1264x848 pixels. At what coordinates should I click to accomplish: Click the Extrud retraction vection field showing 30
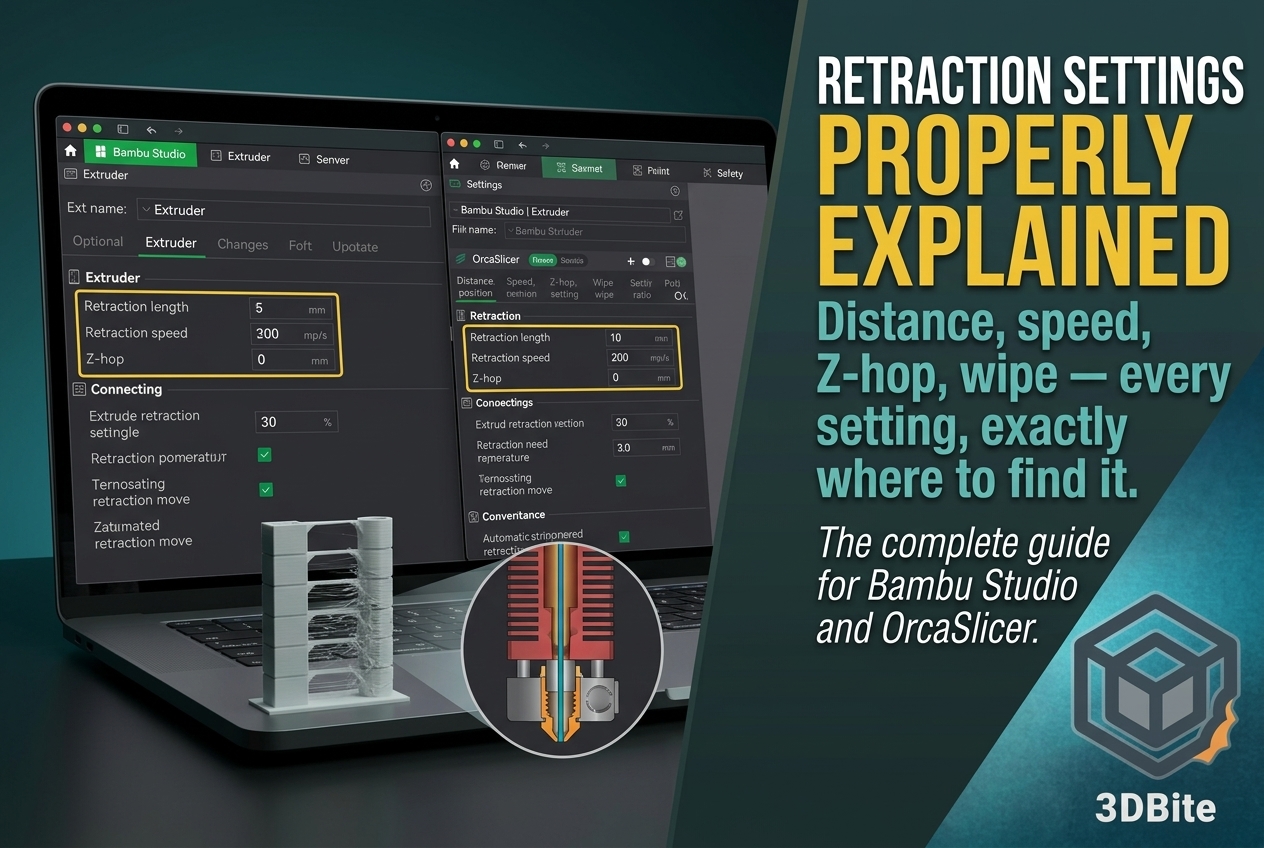pos(645,423)
